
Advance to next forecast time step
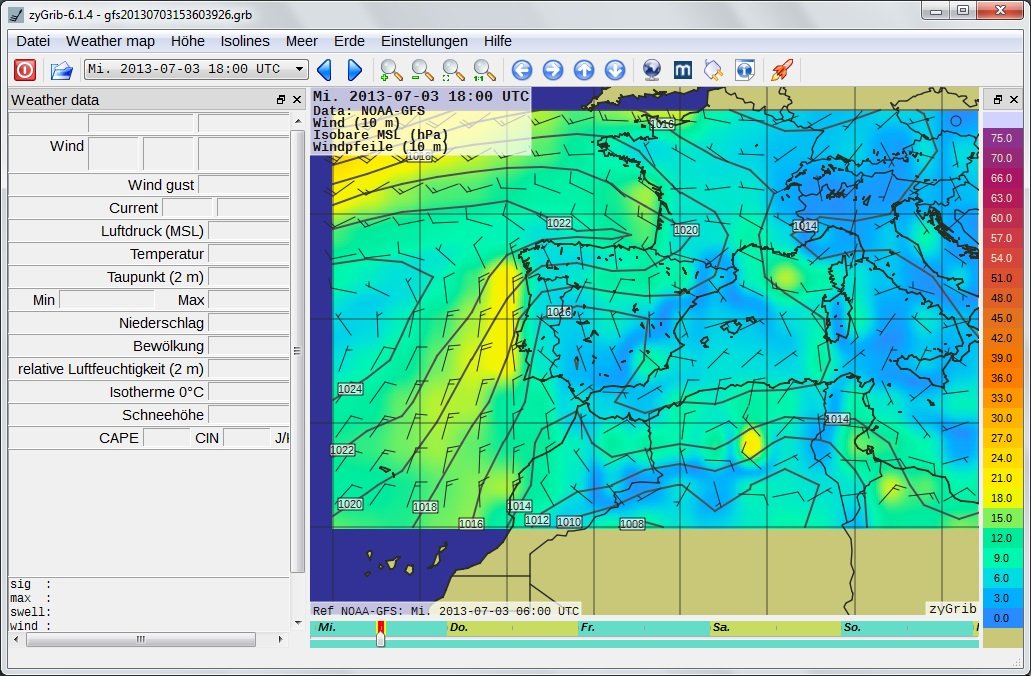[x=354, y=70]
